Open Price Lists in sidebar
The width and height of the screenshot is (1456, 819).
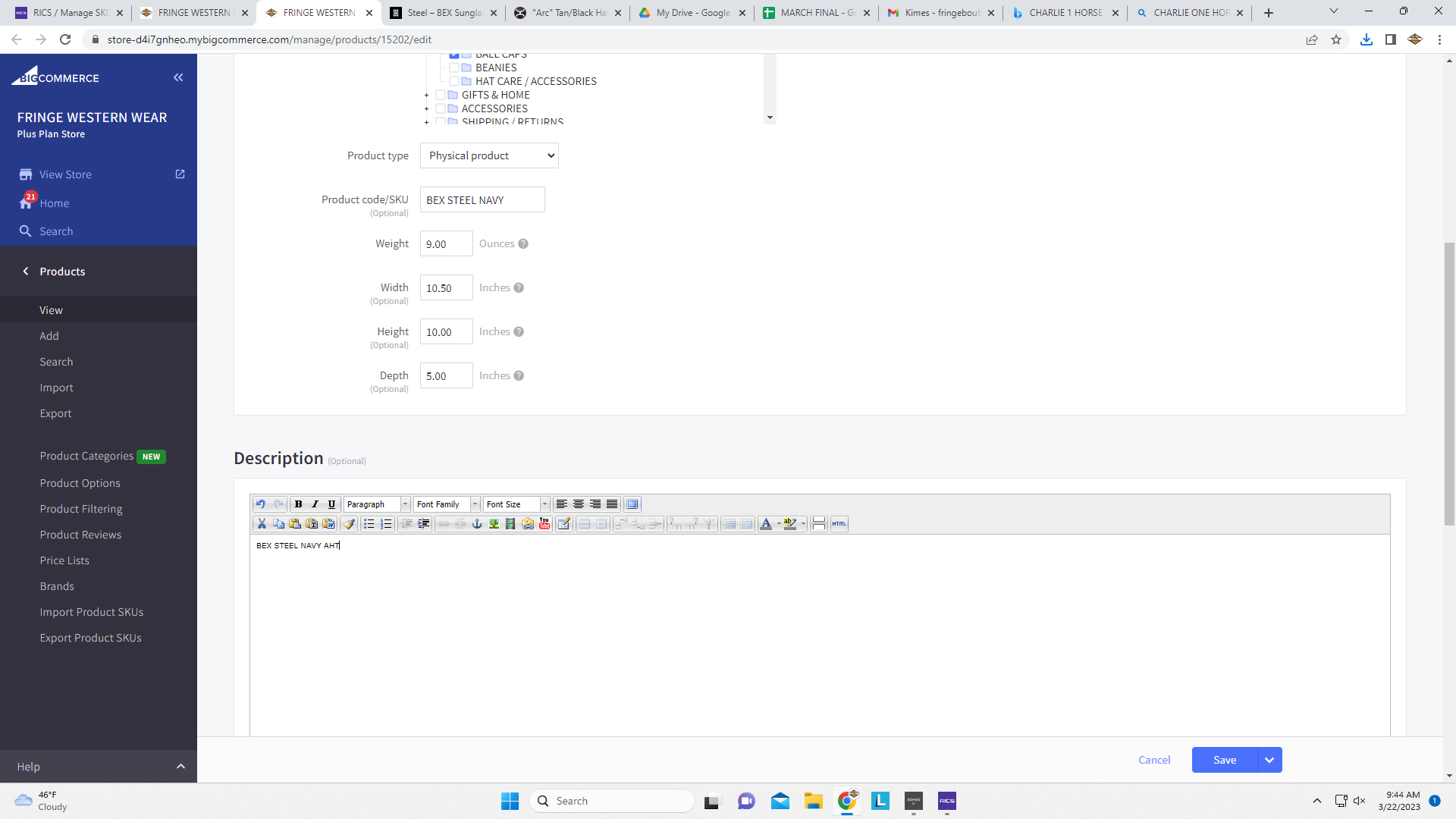(64, 560)
